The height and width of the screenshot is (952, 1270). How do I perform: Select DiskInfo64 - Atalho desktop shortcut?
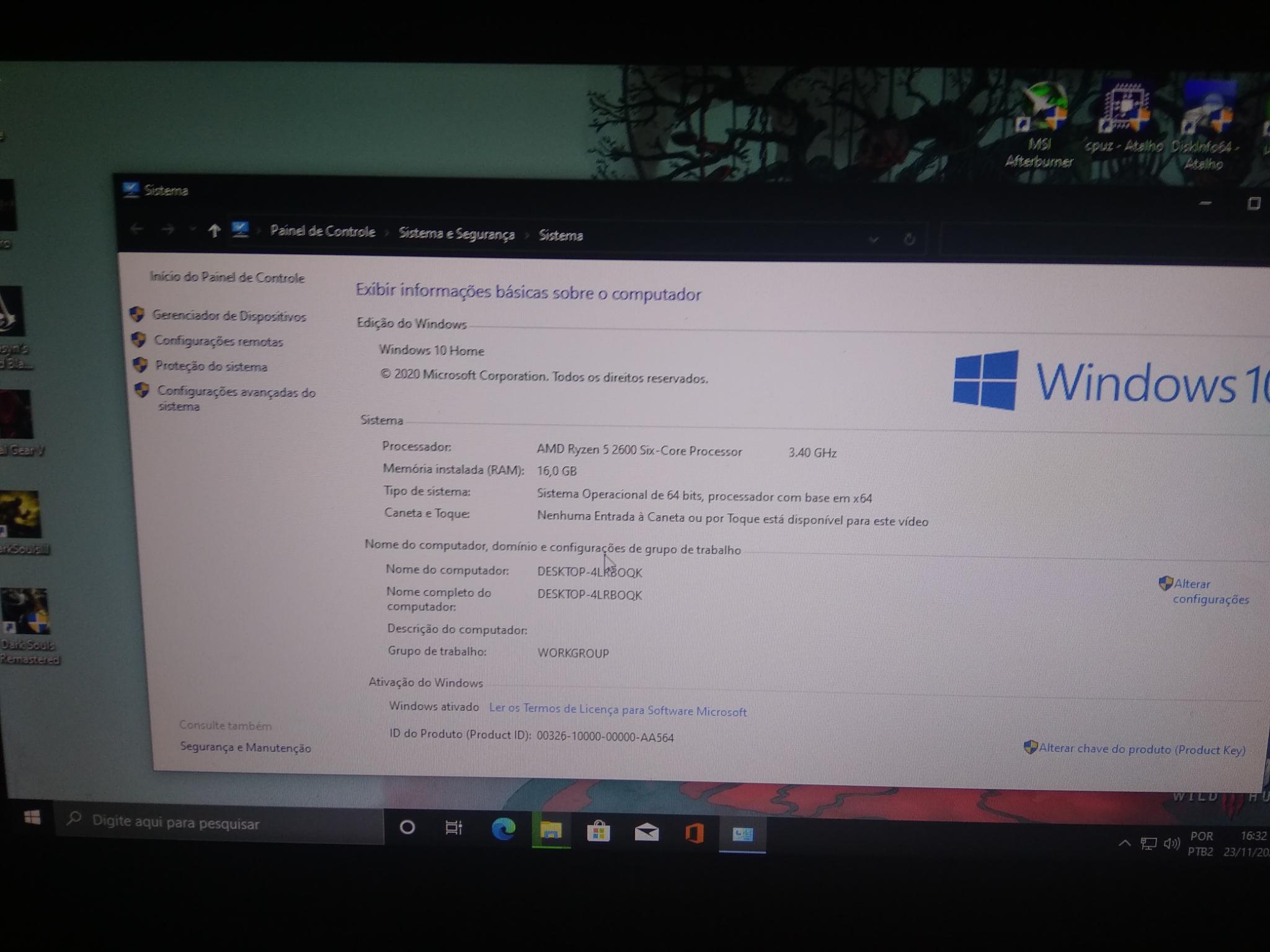pyautogui.click(x=1205, y=126)
